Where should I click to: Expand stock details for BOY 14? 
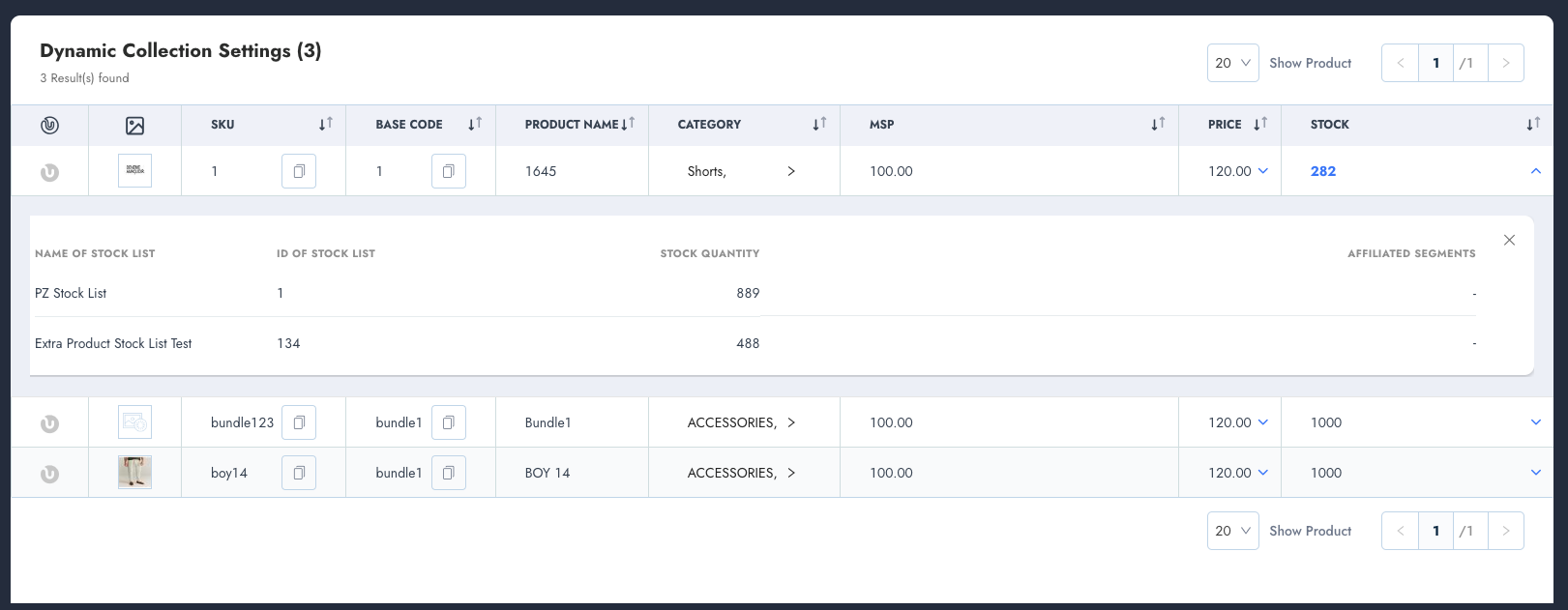pos(1535,473)
